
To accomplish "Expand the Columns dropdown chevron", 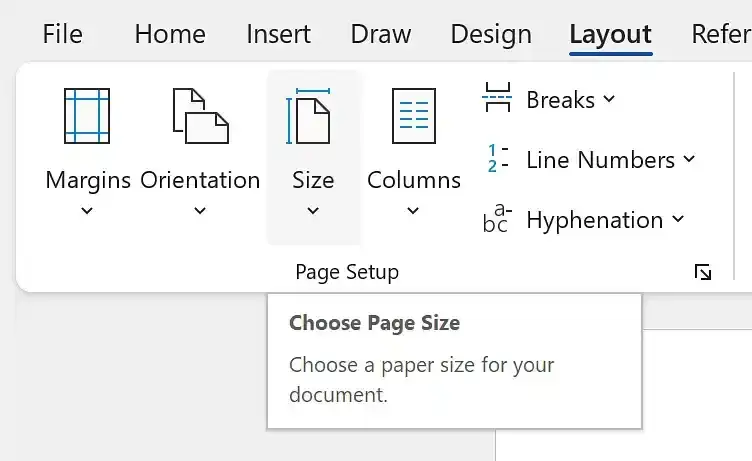I will coord(413,210).
